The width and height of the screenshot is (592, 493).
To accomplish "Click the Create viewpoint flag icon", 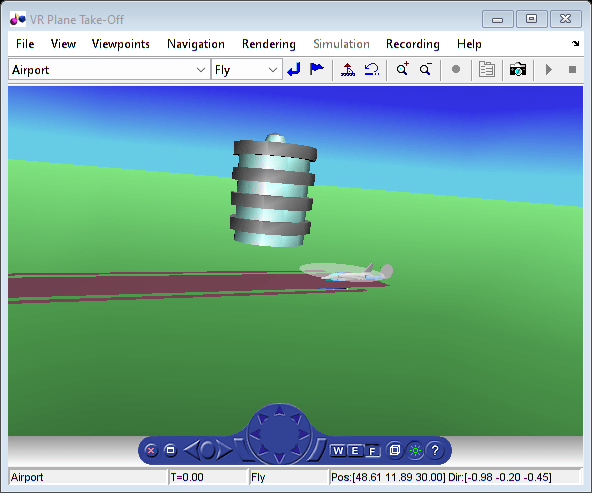I will (x=316, y=69).
